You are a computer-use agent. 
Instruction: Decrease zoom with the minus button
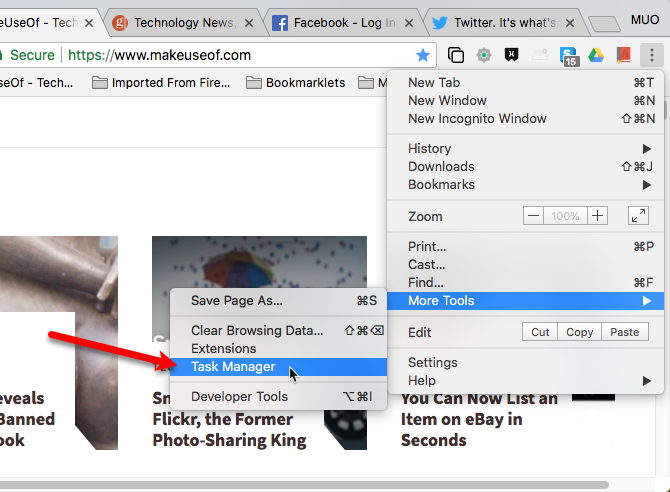[x=533, y=215]
